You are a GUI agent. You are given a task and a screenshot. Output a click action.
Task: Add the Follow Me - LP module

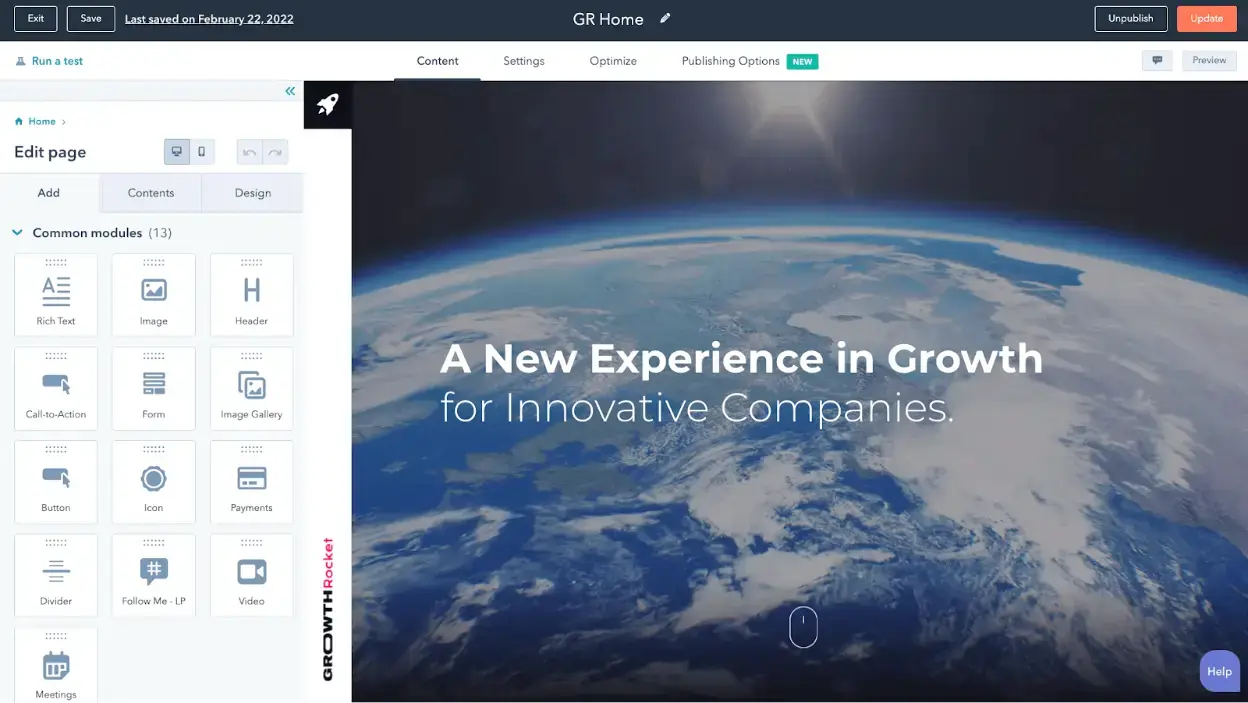[x=153, y=575]
